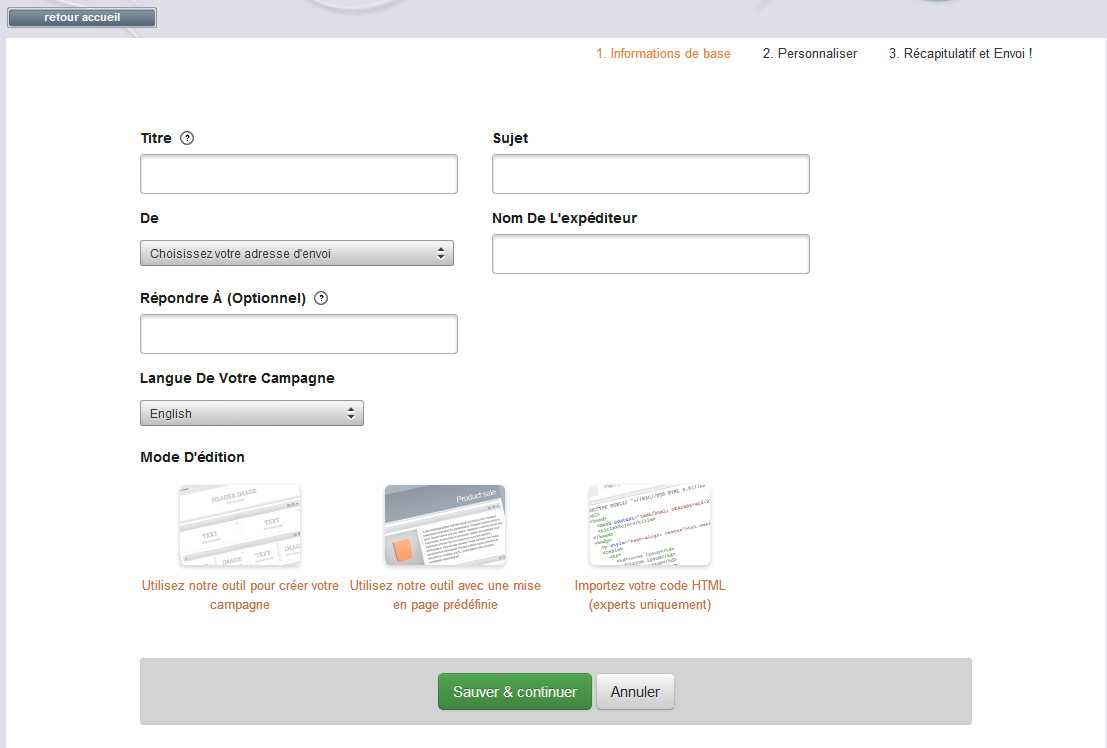This screenshot has width=1107, height=748.
Task: Open the Informations de base step
Action: pos(663,54)
